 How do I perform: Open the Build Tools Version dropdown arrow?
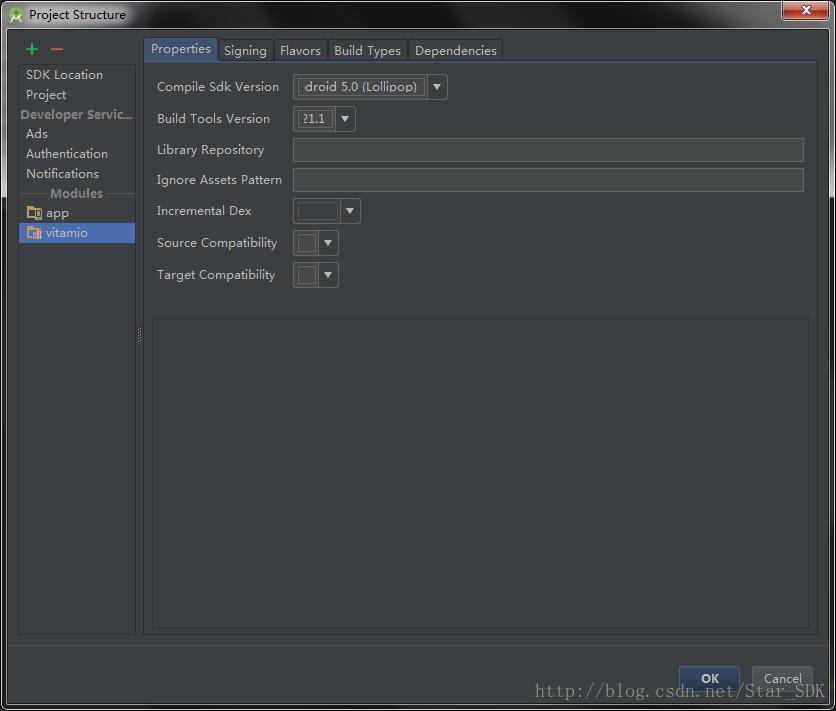pyautogui.click(x=345, y=119)
